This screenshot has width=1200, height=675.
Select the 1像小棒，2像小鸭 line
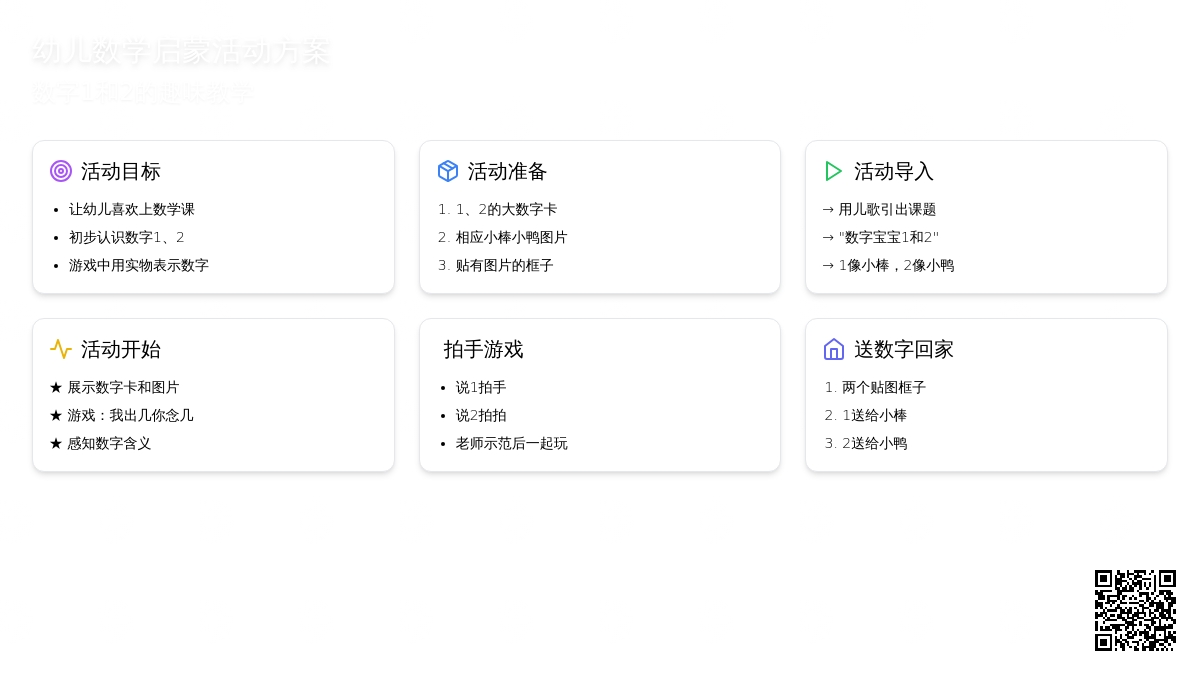tap(896, 265)
